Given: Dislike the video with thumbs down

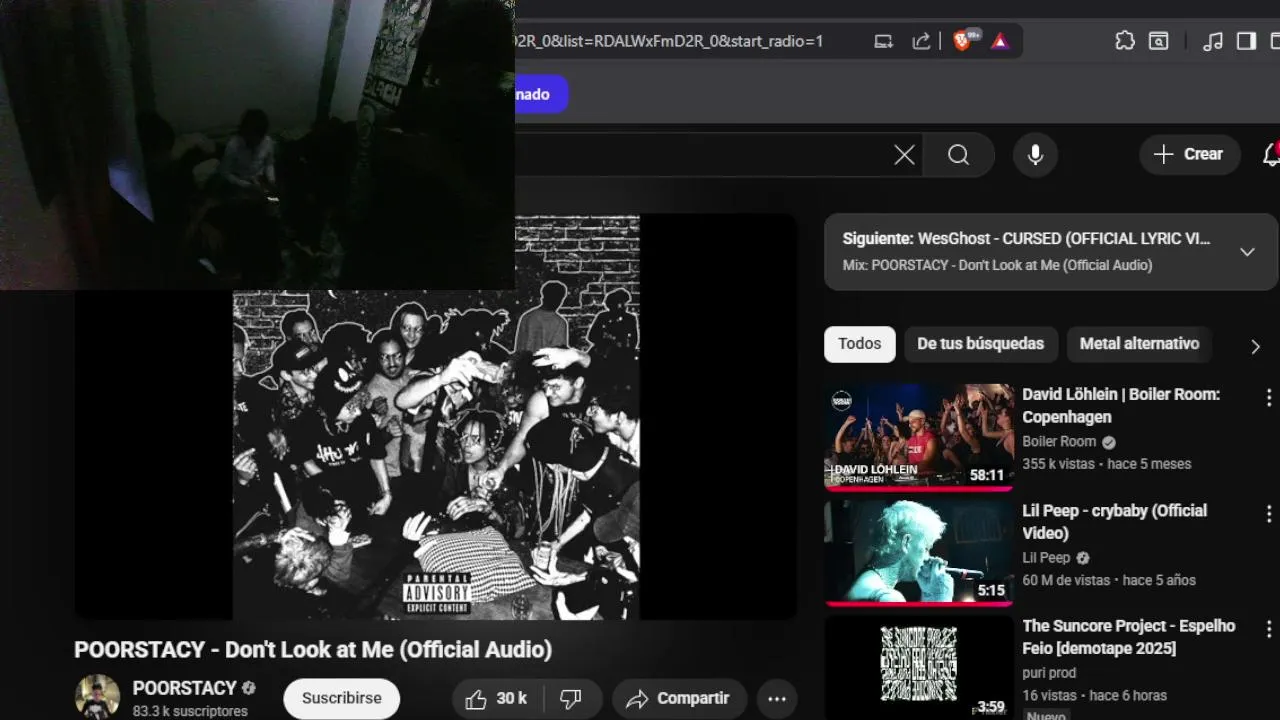Looking at the screenshot, I should coord(571,699).
